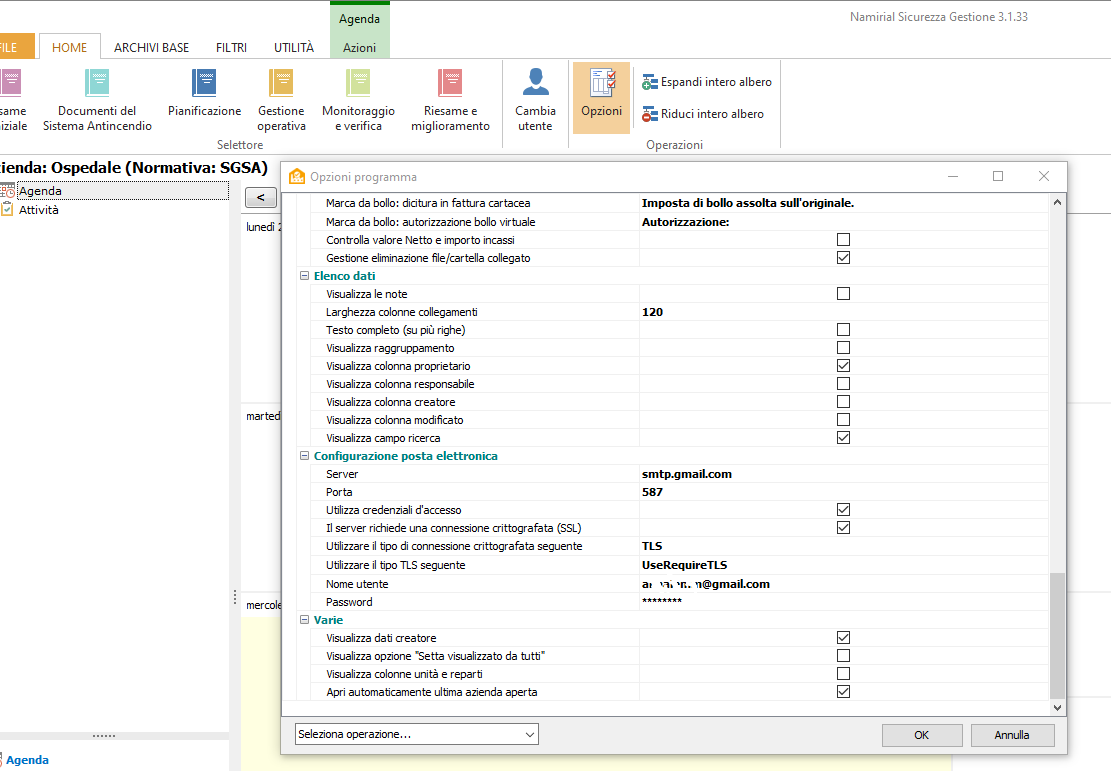Click Riduci intero albero icon
Image resolution: width=1111 pixels, height=771 pixels.
[x=650, y=114]
